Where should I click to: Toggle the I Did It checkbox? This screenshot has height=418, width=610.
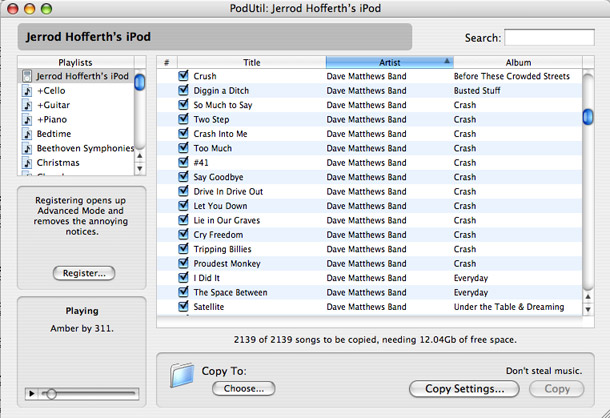coord(183,277)
